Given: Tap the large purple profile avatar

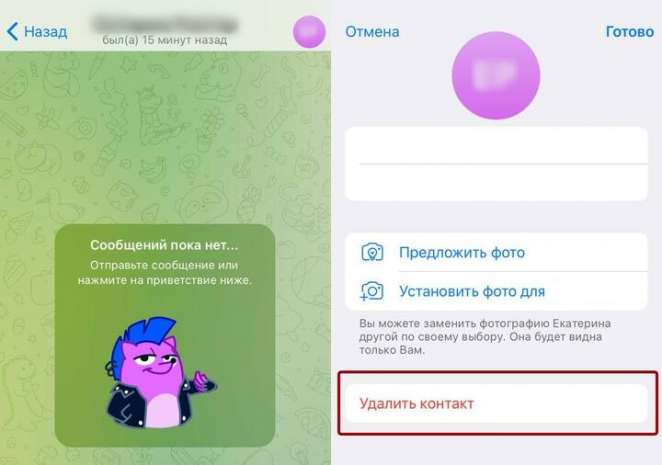Looking at the screenshot, I should [496, 76].
